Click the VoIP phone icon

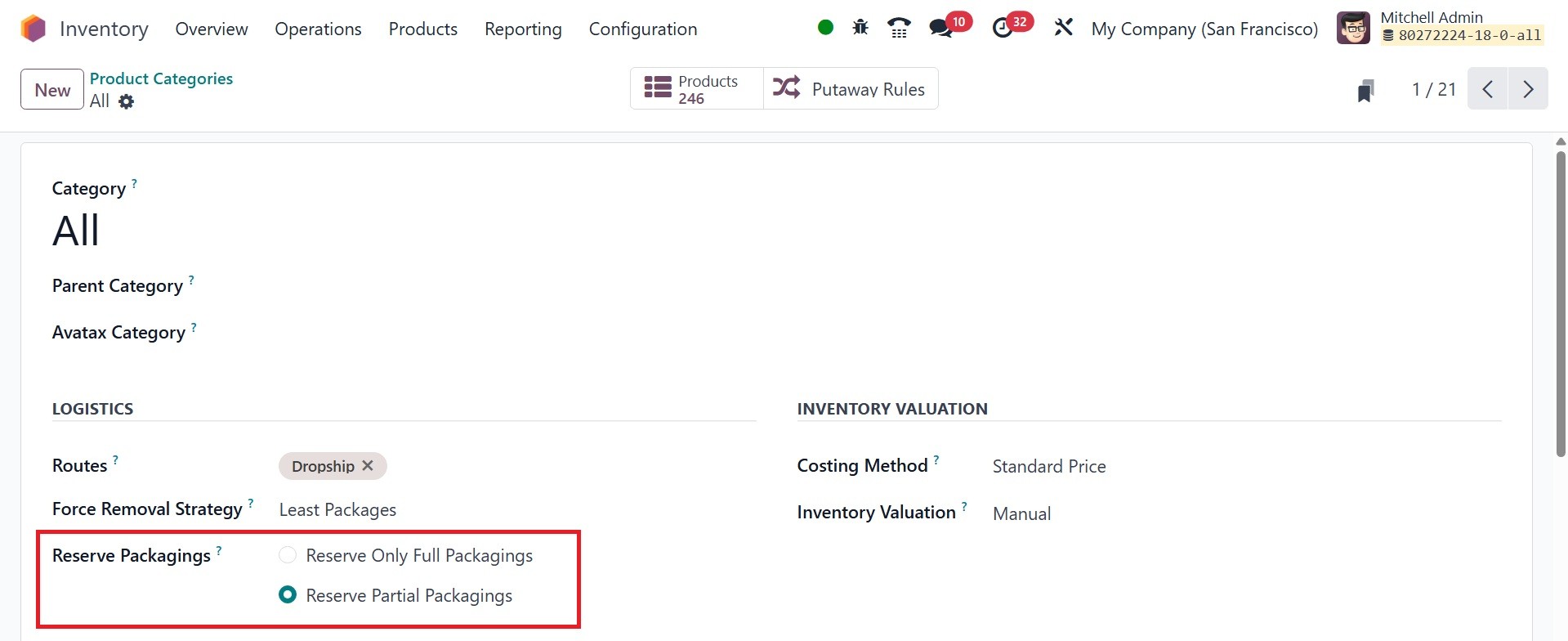coord(899,28)
